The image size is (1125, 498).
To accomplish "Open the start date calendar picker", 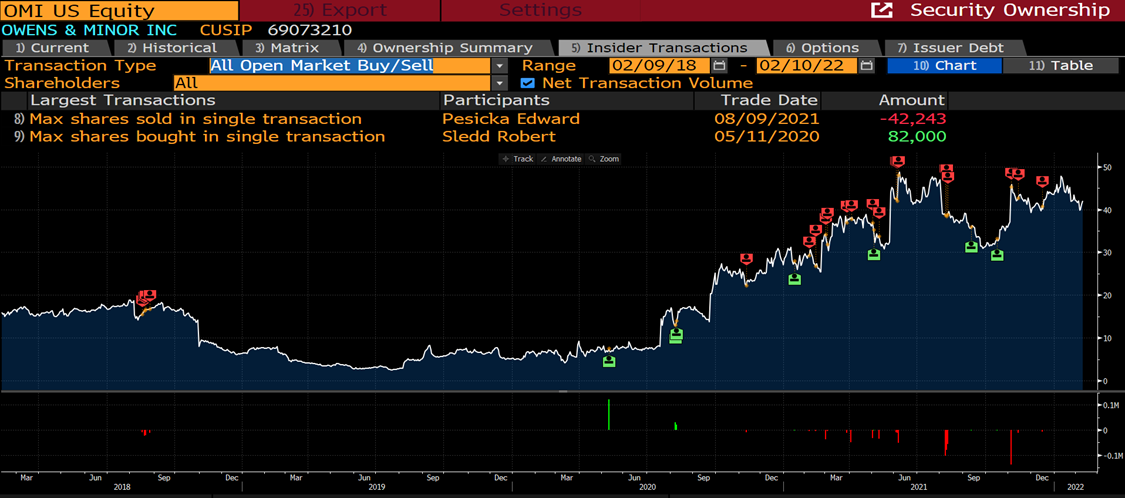I will click(x=720, y=66).
